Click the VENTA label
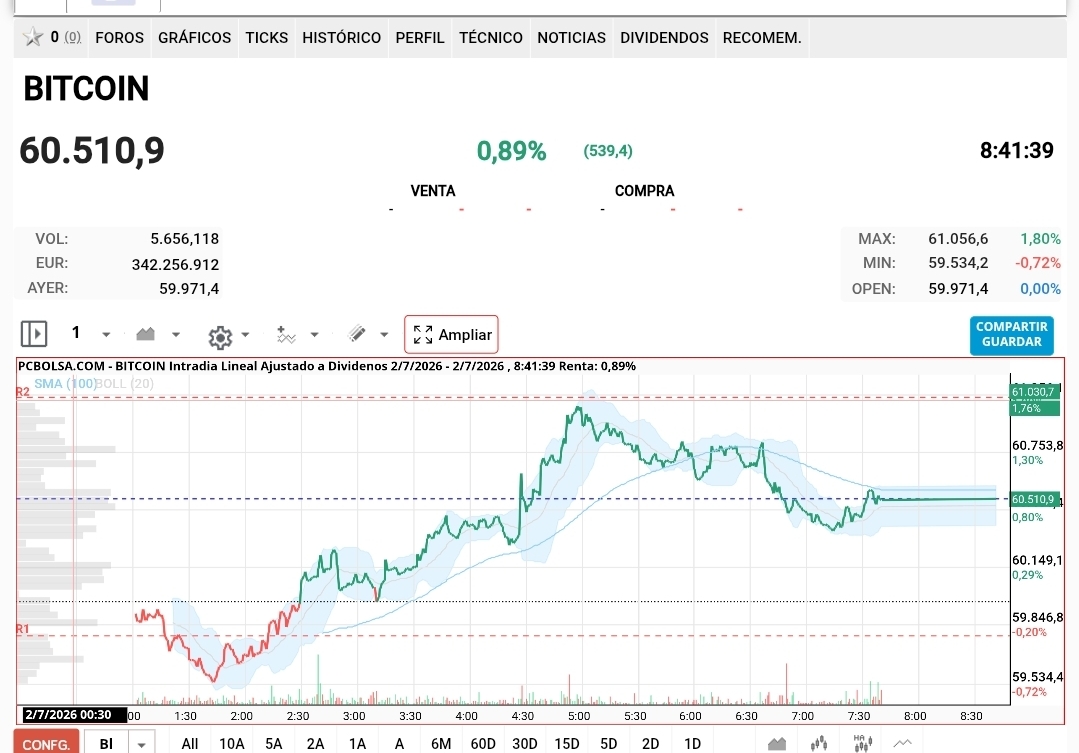The width and height of the screenshot is (1079, 753). coord(433,191)
